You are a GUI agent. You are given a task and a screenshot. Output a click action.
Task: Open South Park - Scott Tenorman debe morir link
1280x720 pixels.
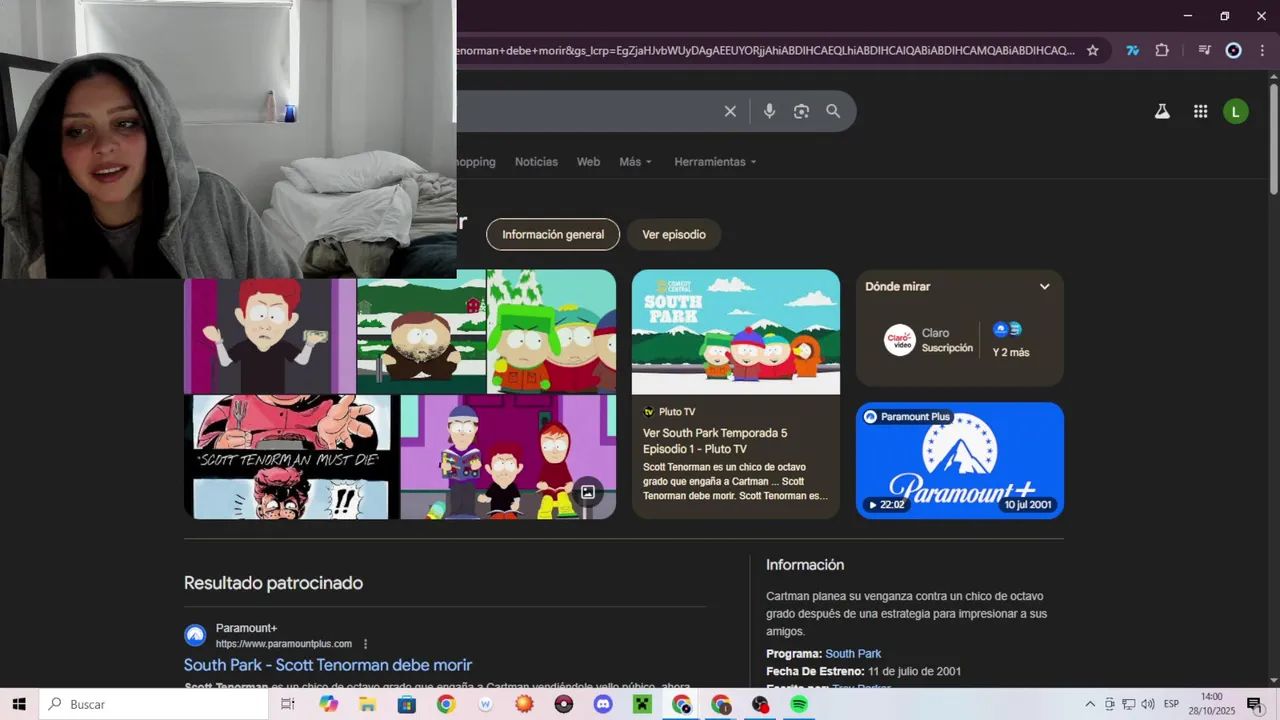(328, 665)
